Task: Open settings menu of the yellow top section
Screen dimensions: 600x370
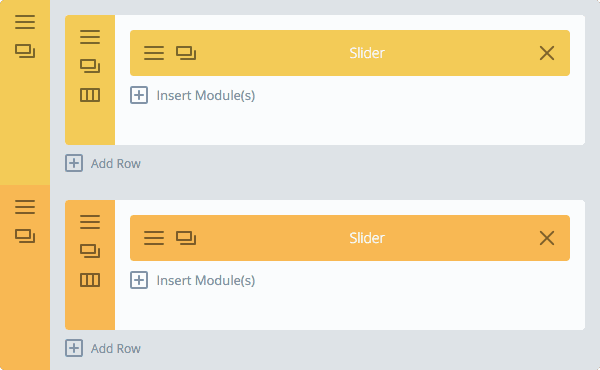Action: tap(25, 22)
